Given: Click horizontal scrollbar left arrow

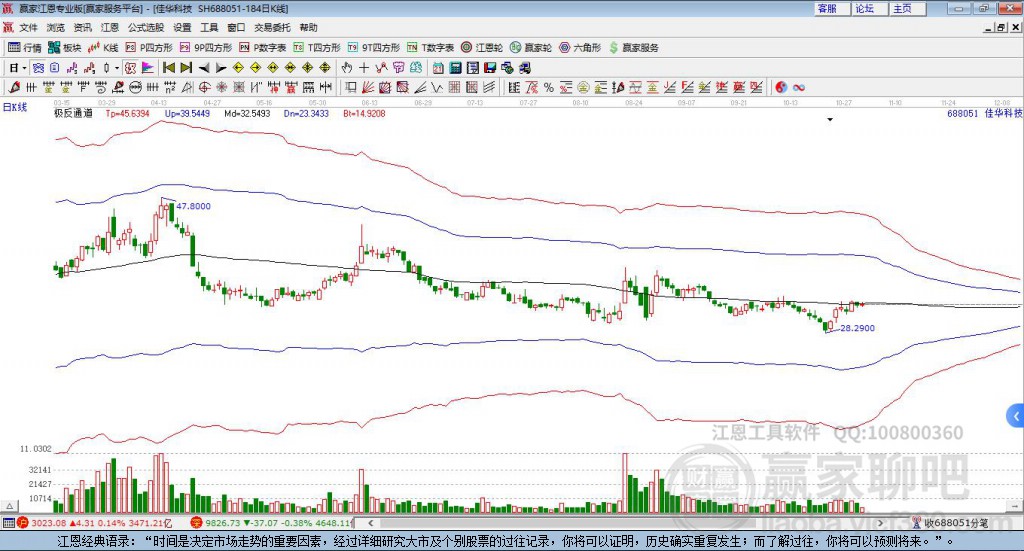Looking at the screenshot, I should tap(370, 523).
